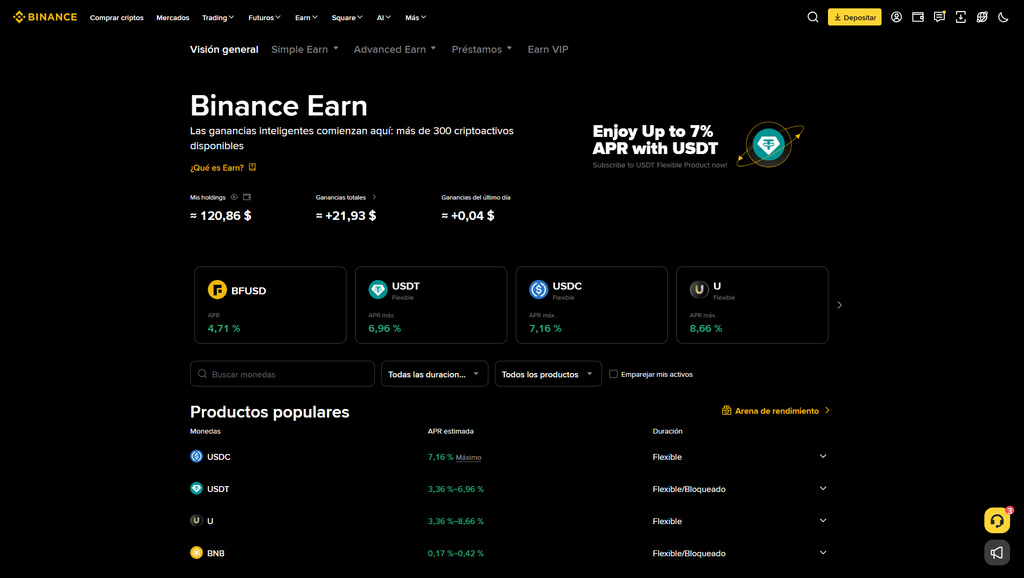The image size is (1024, 578).
Task: Click the 6,96 % APR on USDT card
Action: pos(385,329)
